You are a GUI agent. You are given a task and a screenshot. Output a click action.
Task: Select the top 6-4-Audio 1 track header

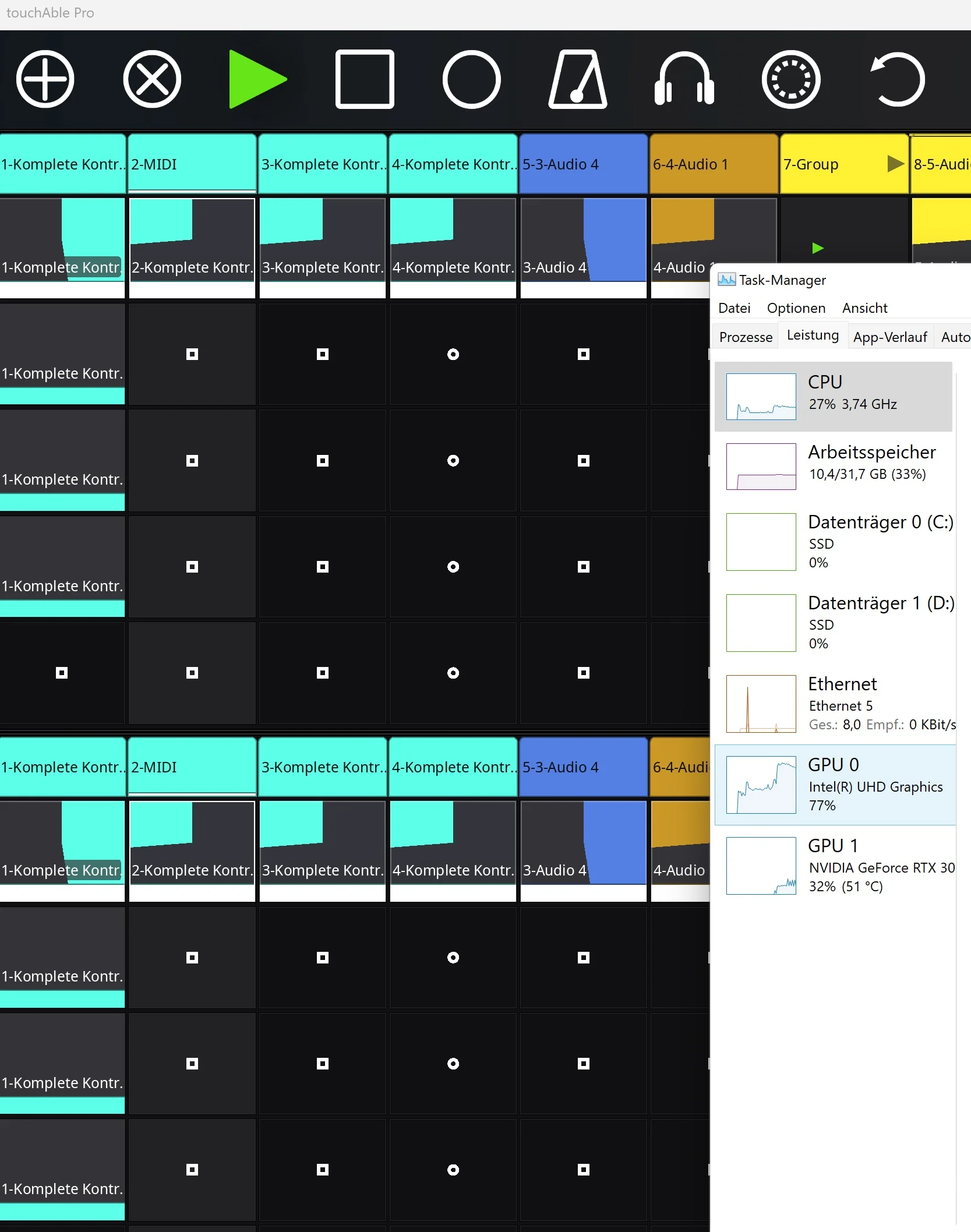[714, 164]
